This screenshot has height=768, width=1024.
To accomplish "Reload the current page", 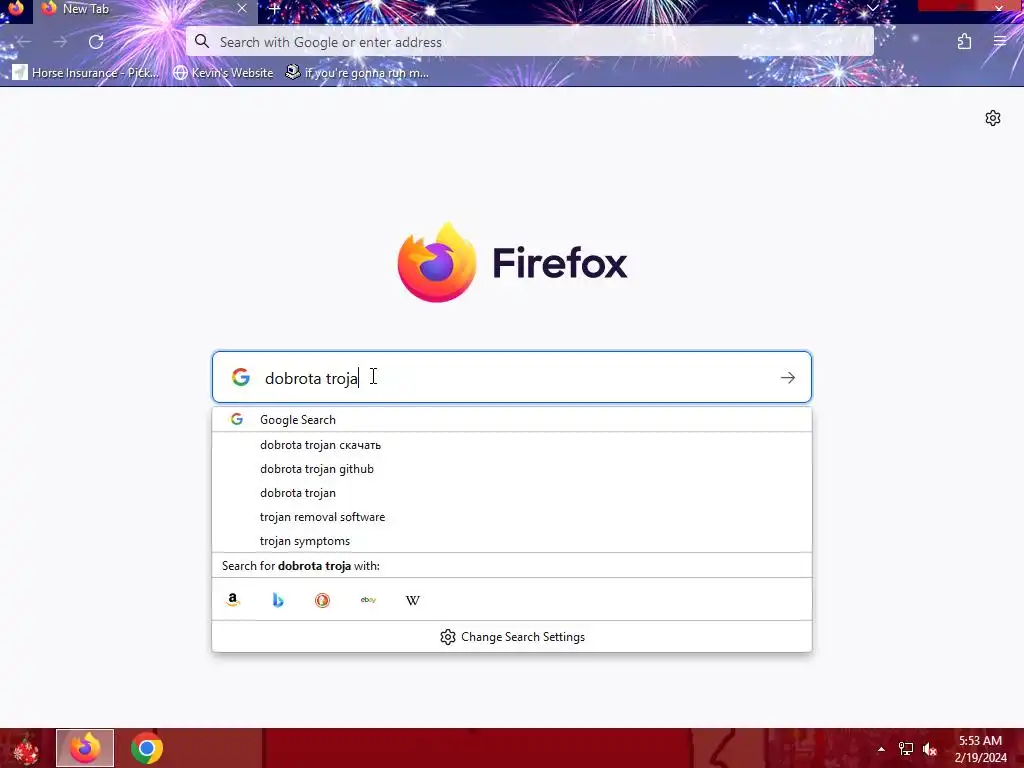I will click(x=96, y=42).
